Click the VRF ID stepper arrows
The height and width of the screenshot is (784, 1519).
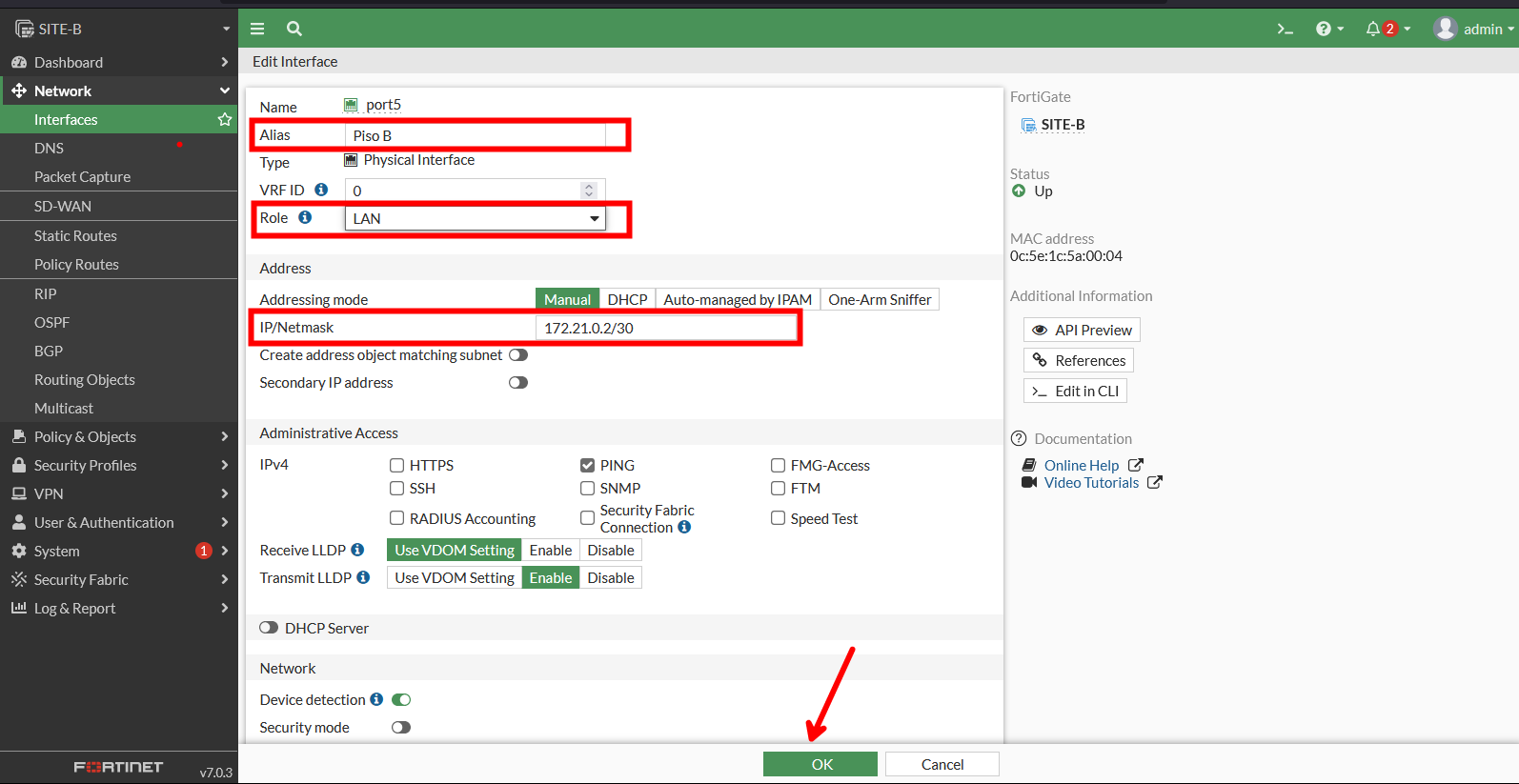589,191
